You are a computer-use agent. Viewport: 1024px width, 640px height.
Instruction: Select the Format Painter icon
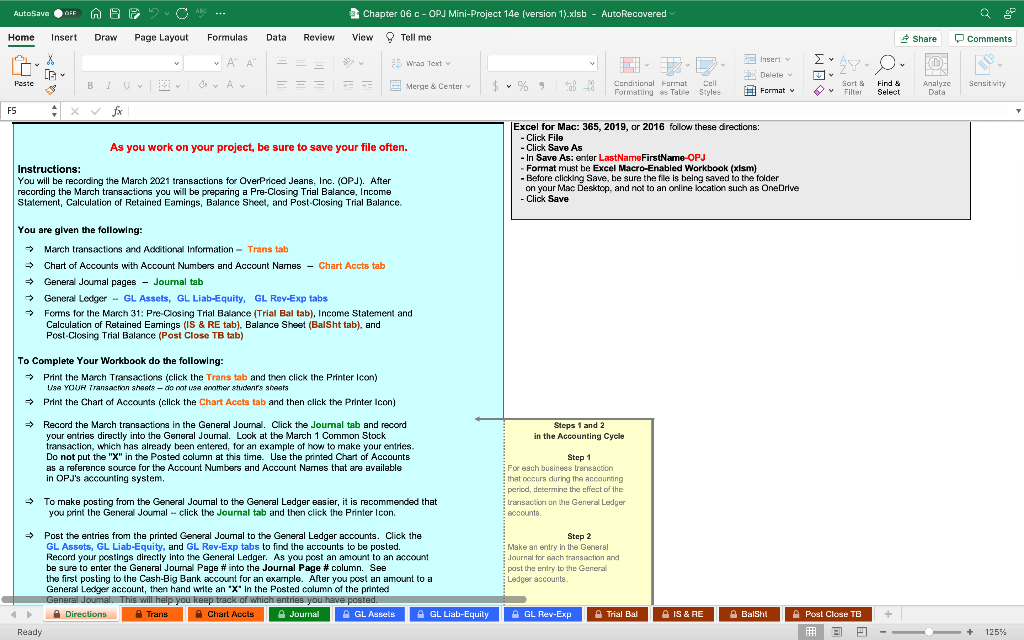click(x=50, y=89)
